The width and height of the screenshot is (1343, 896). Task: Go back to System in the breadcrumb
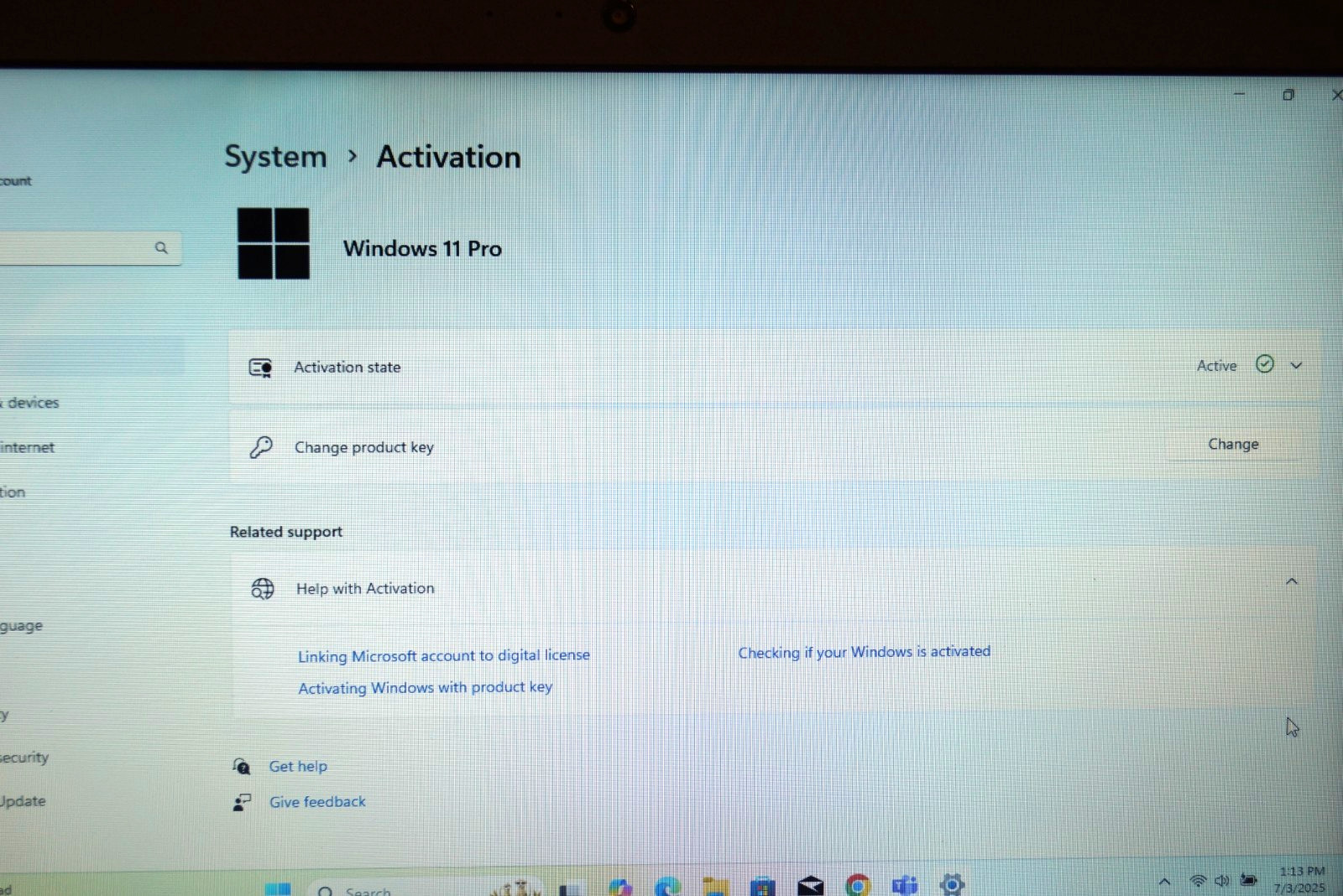point(275,157)
